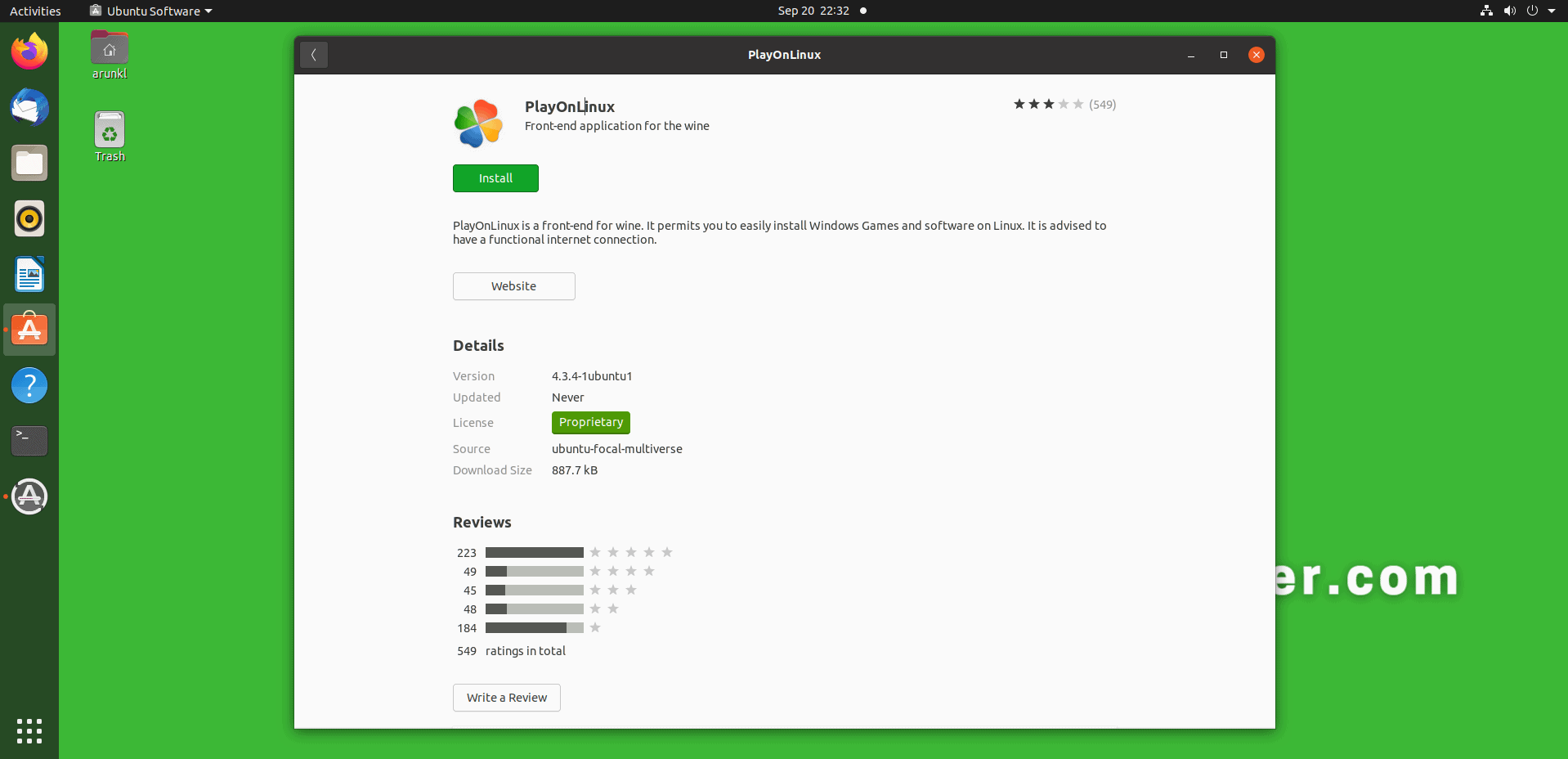Launch Terminal from the dock

click(29, 441)
